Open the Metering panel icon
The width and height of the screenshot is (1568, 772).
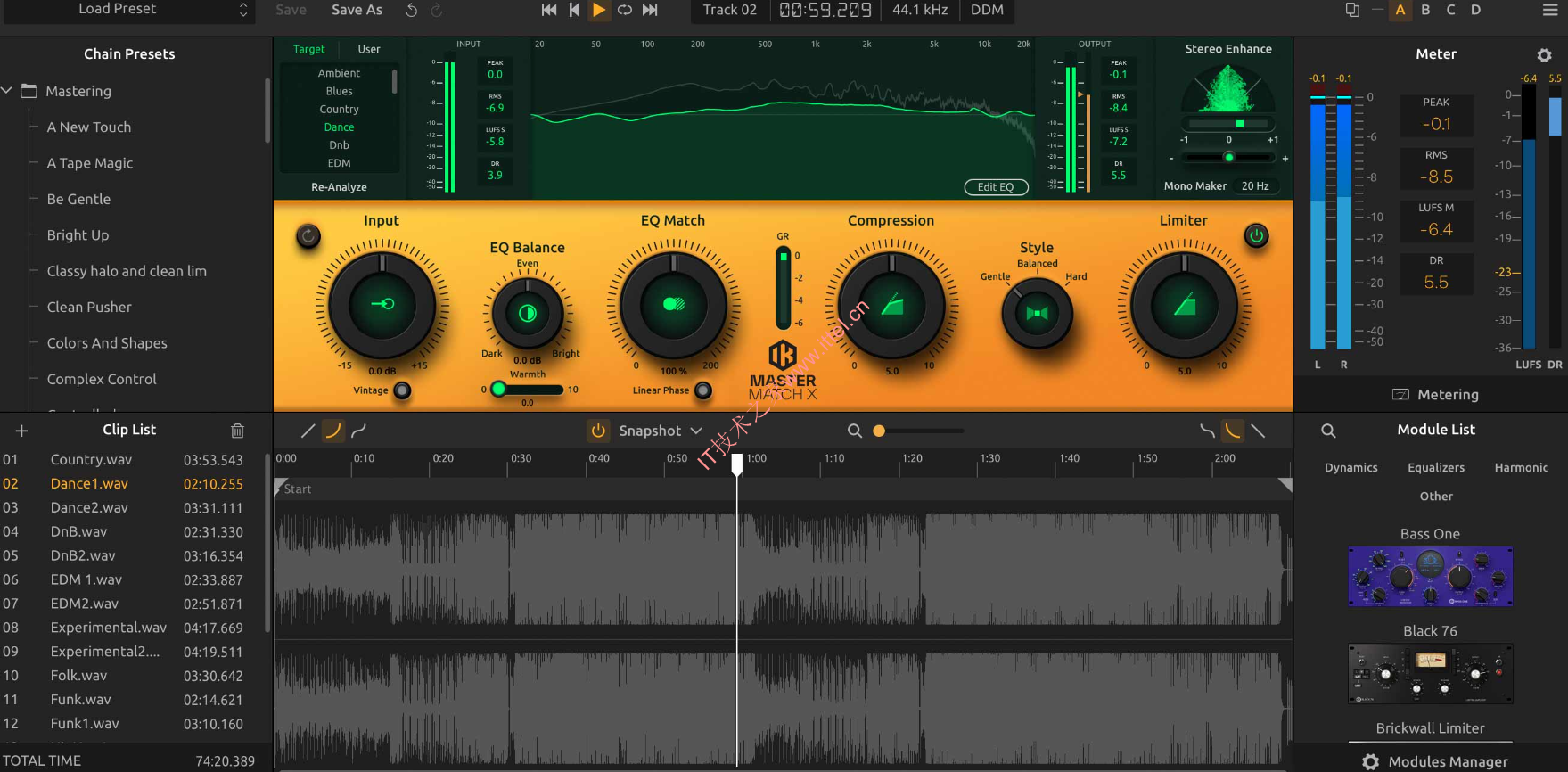[1400, 395]
